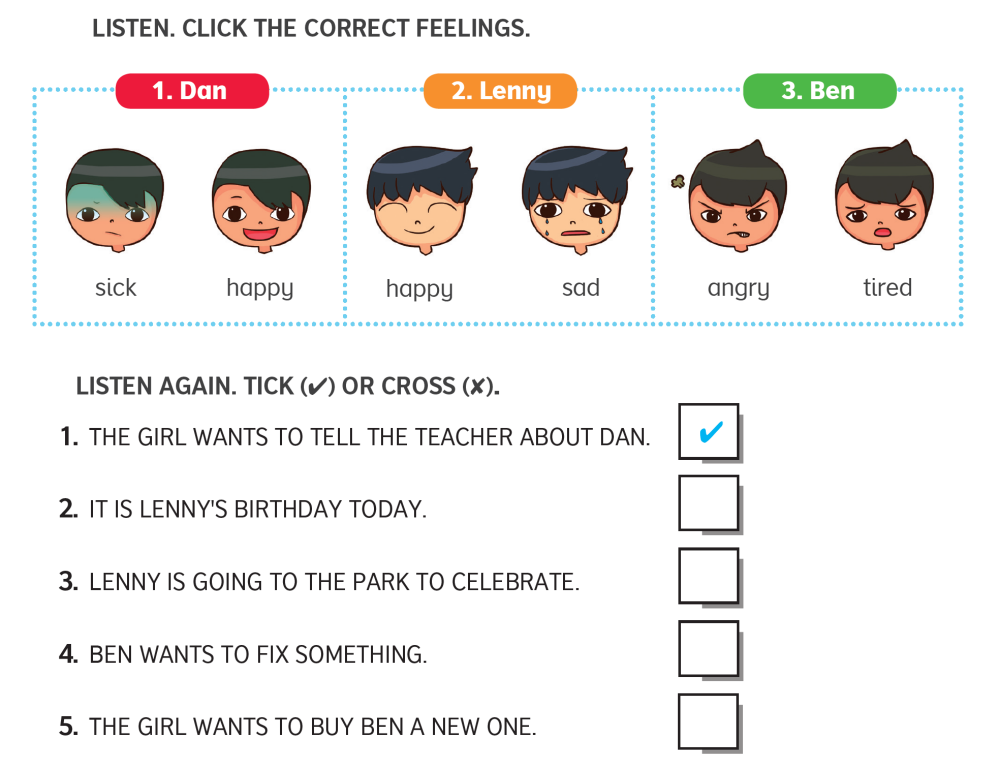
Task: Select the sick face for Dan
Action: tap(115, 200)
